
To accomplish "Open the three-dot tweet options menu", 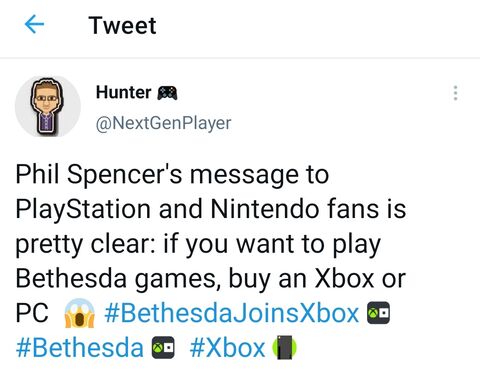I will [455, 93].
